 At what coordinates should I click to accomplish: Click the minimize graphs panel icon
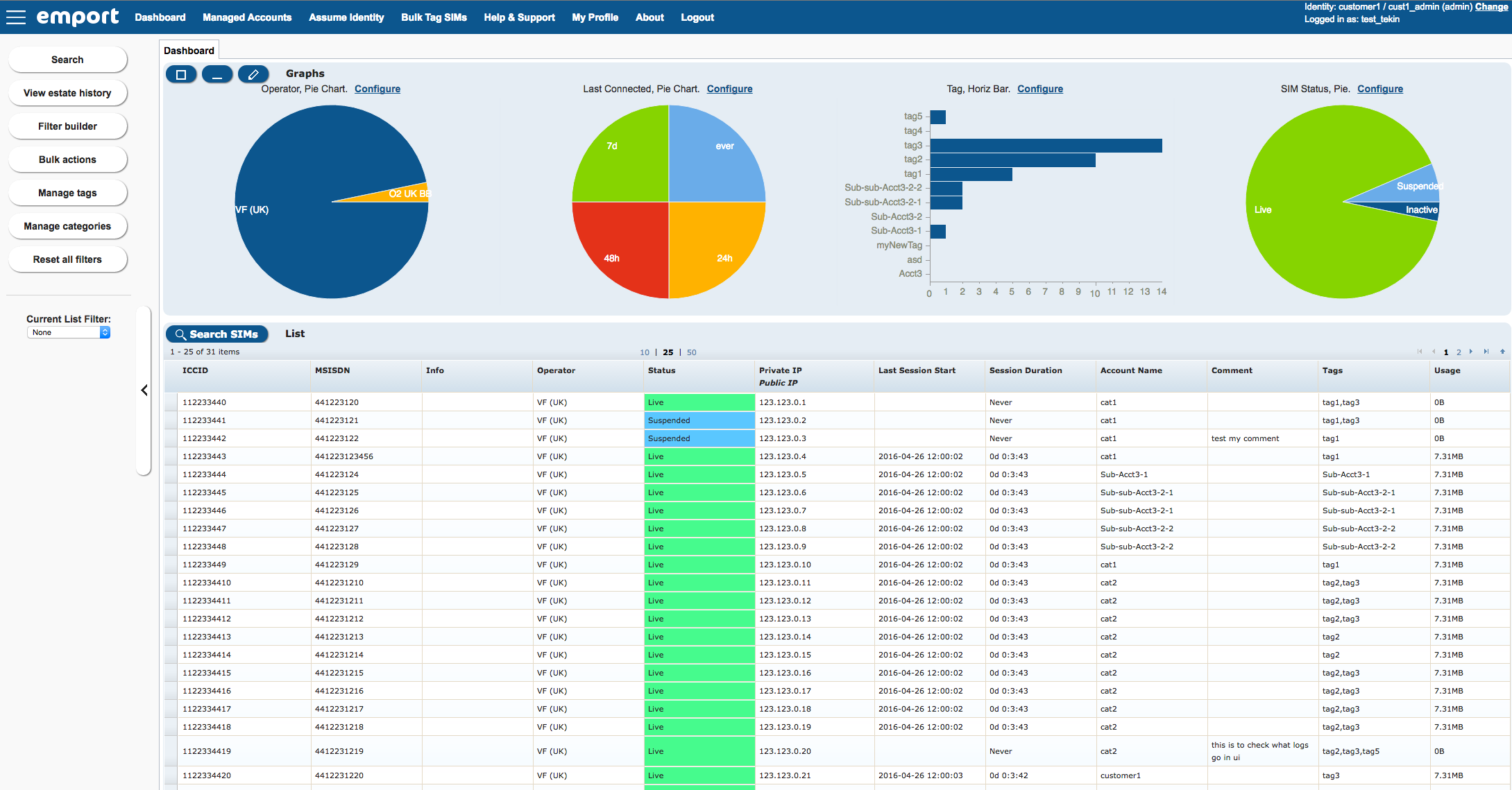tap(217, 74)
